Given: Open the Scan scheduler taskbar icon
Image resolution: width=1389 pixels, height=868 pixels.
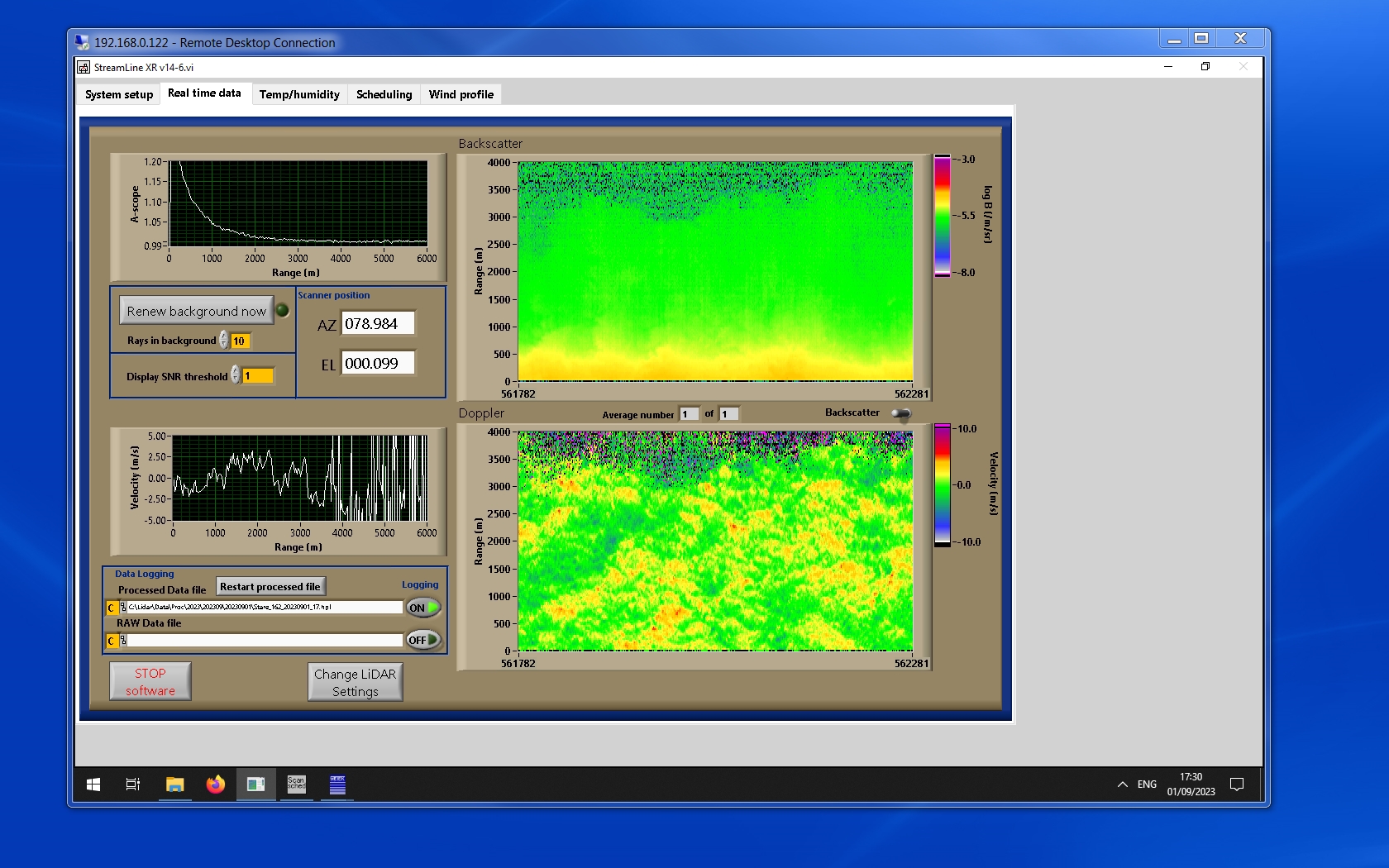Looking at the screenshot, I should coord(296,785).
